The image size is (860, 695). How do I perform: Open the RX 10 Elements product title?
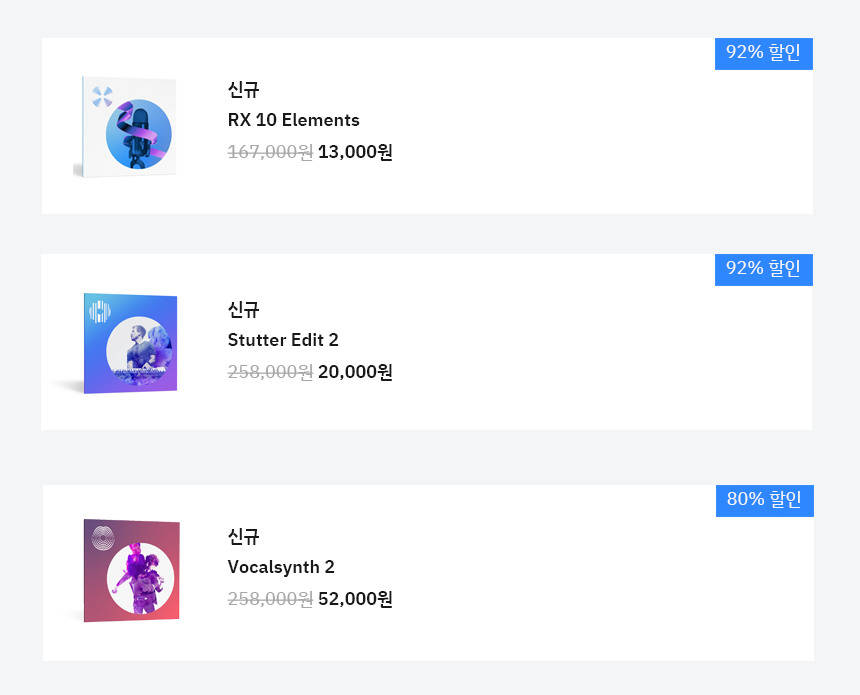click(x=293, y=120)
